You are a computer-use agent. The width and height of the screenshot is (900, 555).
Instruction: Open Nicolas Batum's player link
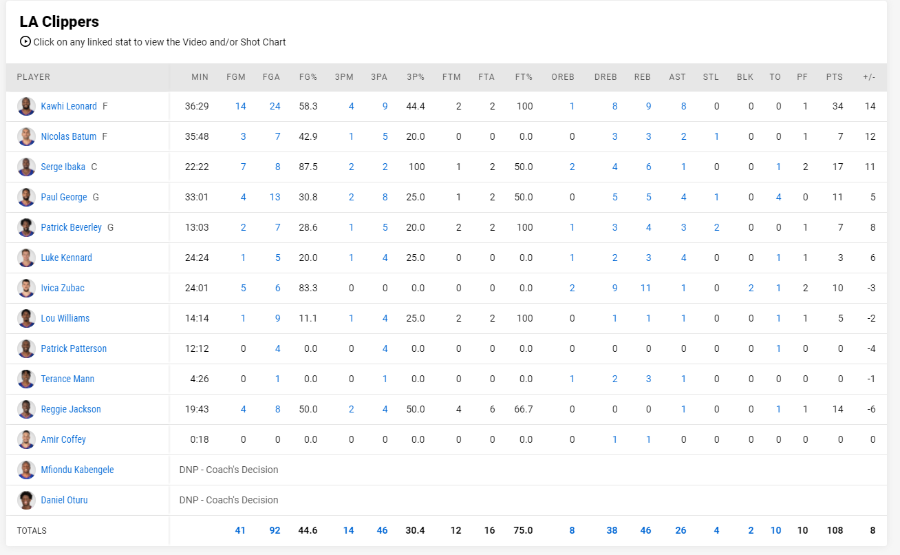(68, 137)
